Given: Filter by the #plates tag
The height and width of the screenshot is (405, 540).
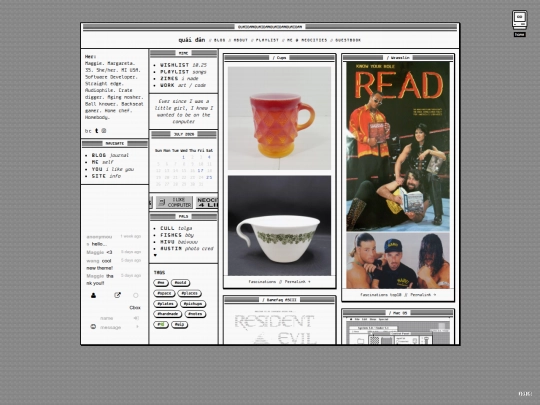Looking at the screenshot, I should 165,304.
